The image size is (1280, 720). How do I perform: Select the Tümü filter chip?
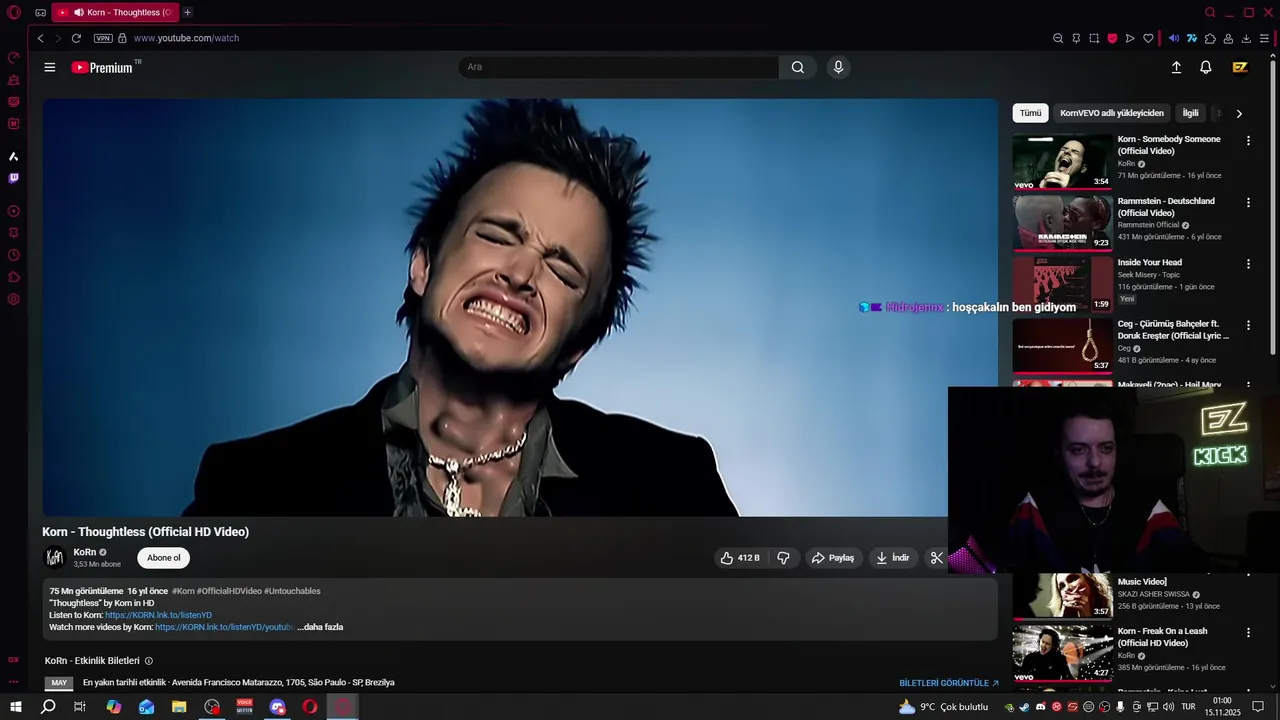click(x=1030, y=113)
